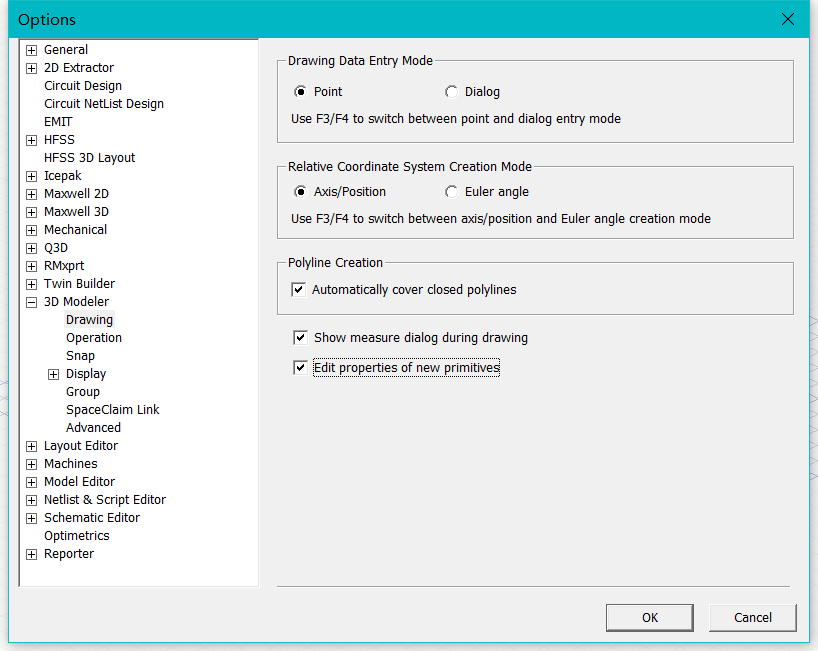Select the RMxprt tree label

(64, 266)
